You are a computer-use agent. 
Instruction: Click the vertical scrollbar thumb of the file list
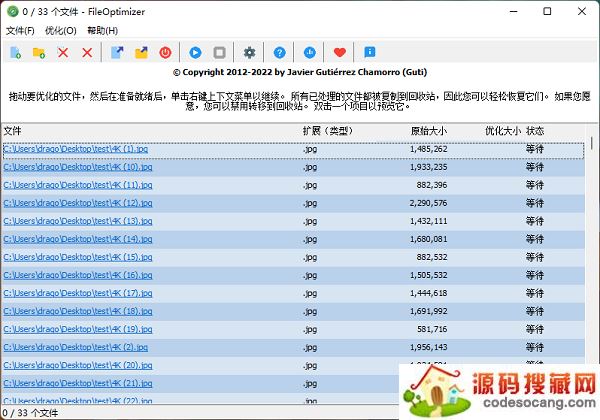point(592,143)
